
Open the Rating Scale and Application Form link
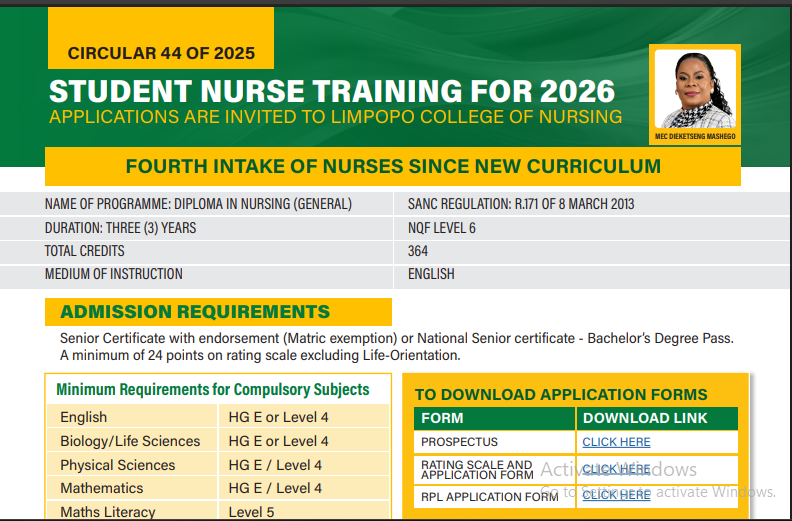point(616,469)
